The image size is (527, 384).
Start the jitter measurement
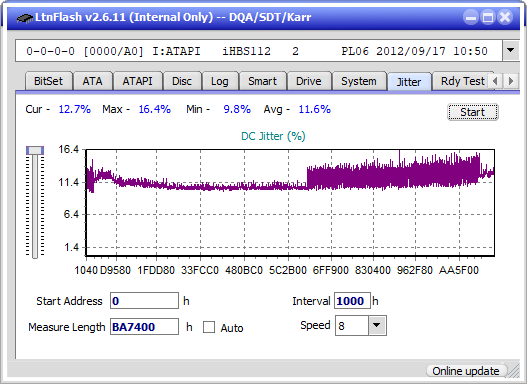(x=473, y=112)
